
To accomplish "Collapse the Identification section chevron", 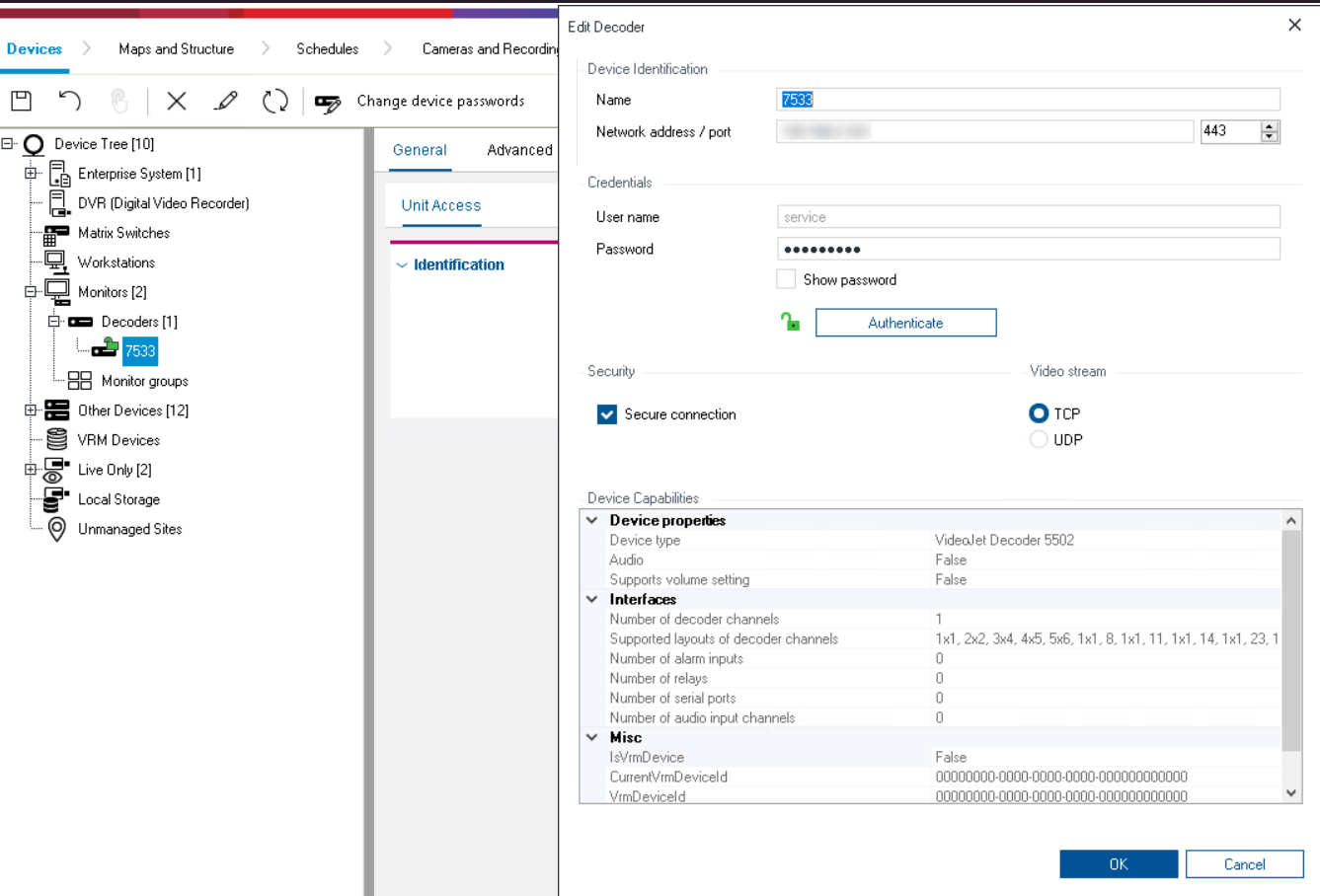I will [402, 265].
